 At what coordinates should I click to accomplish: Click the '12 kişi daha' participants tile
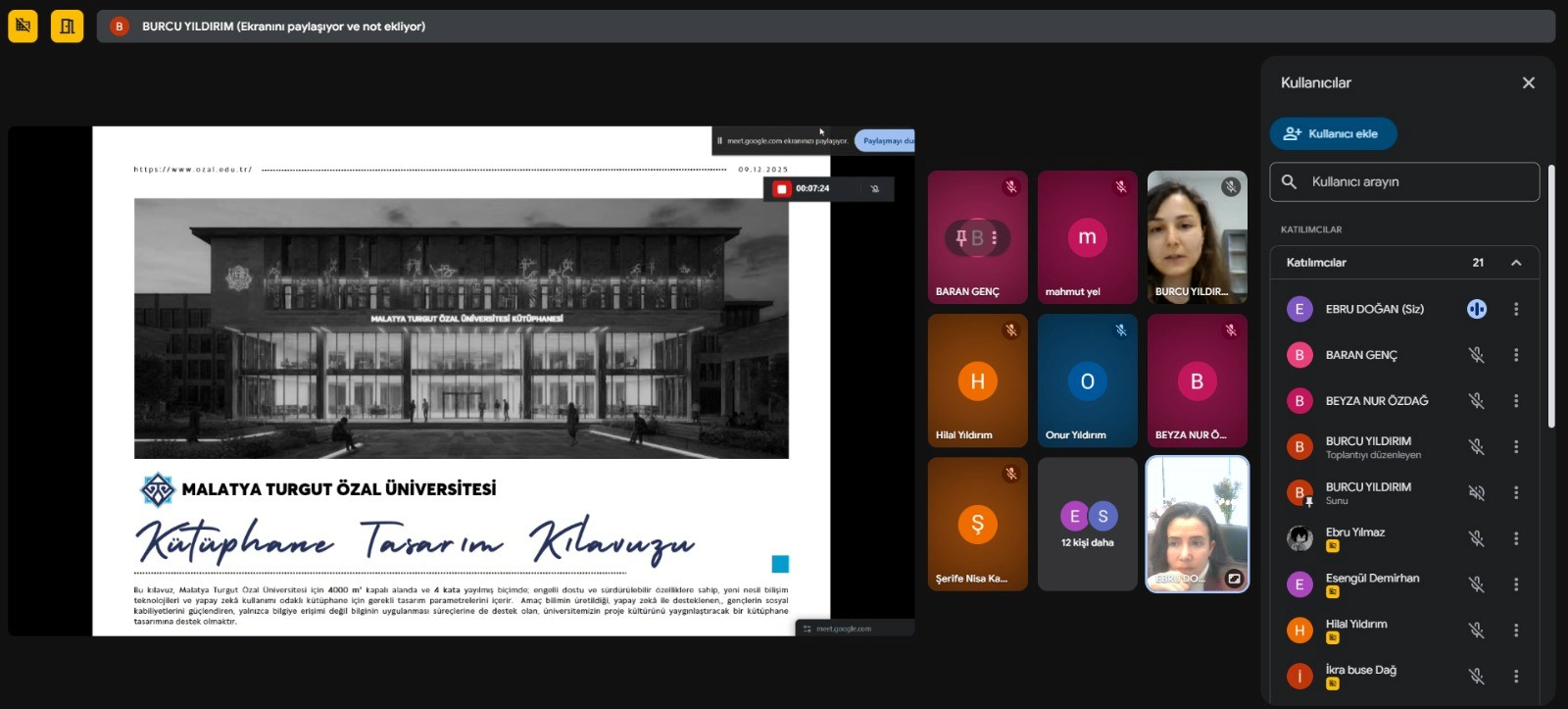tap(1087, 525)
